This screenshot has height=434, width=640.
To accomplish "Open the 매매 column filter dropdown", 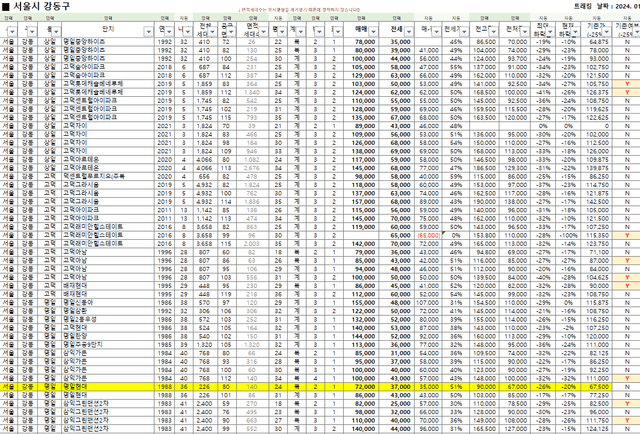I will click(373, 32).
